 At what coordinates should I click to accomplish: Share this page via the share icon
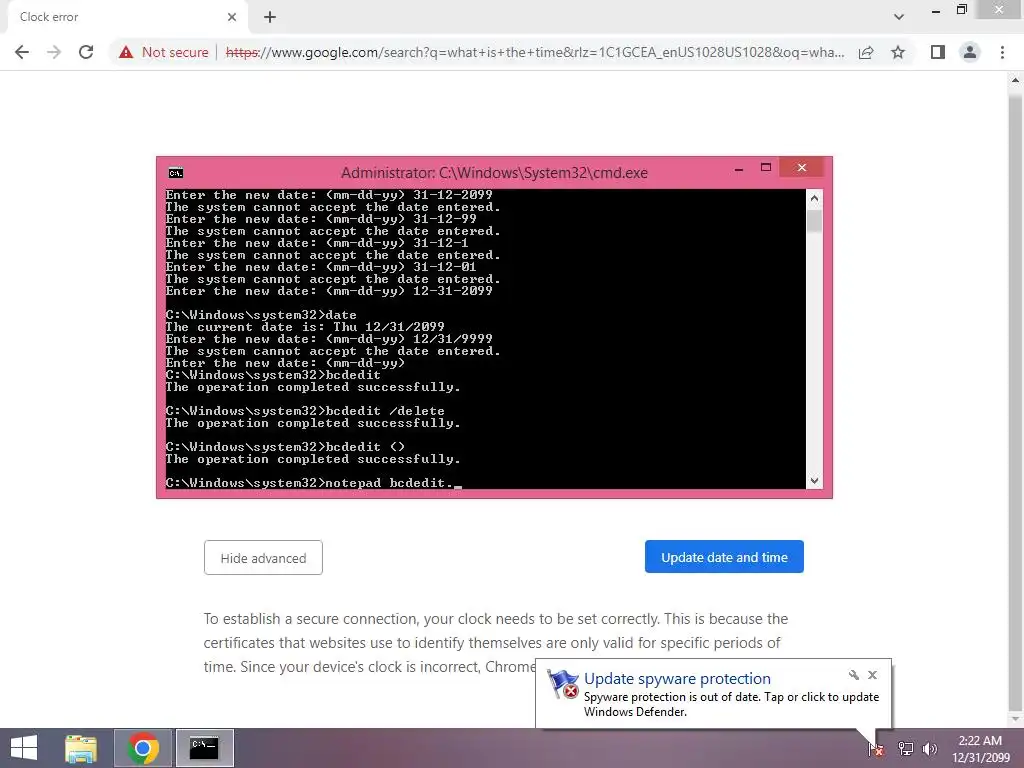(x=866, y=52)
